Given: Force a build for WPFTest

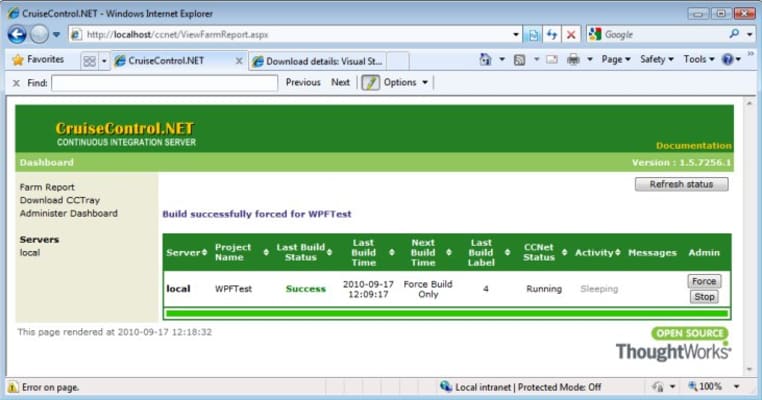Looking at the screenshot, I should [x=704, y=281].
